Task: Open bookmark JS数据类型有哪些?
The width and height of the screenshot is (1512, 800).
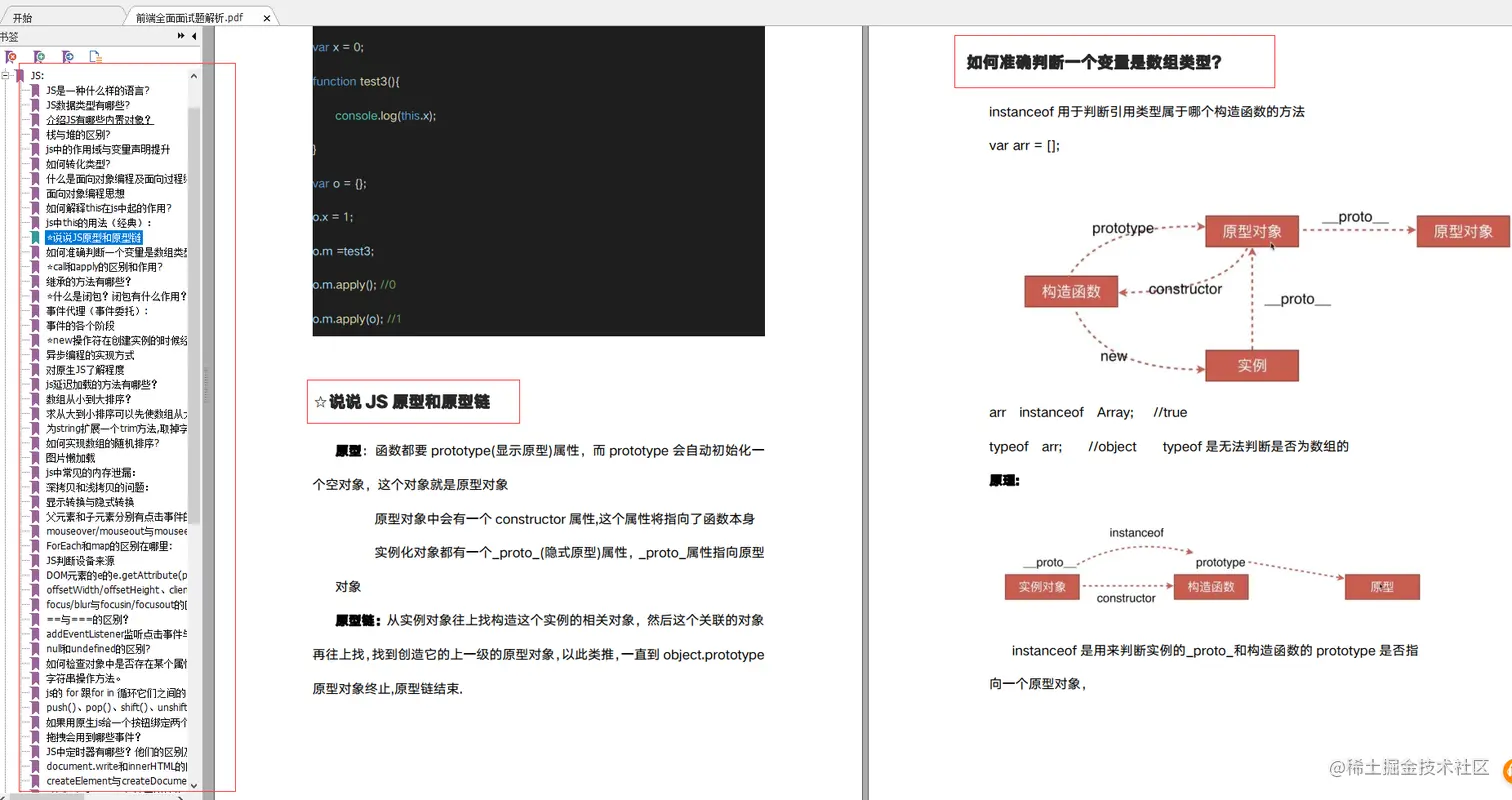Action: (87, 105)
